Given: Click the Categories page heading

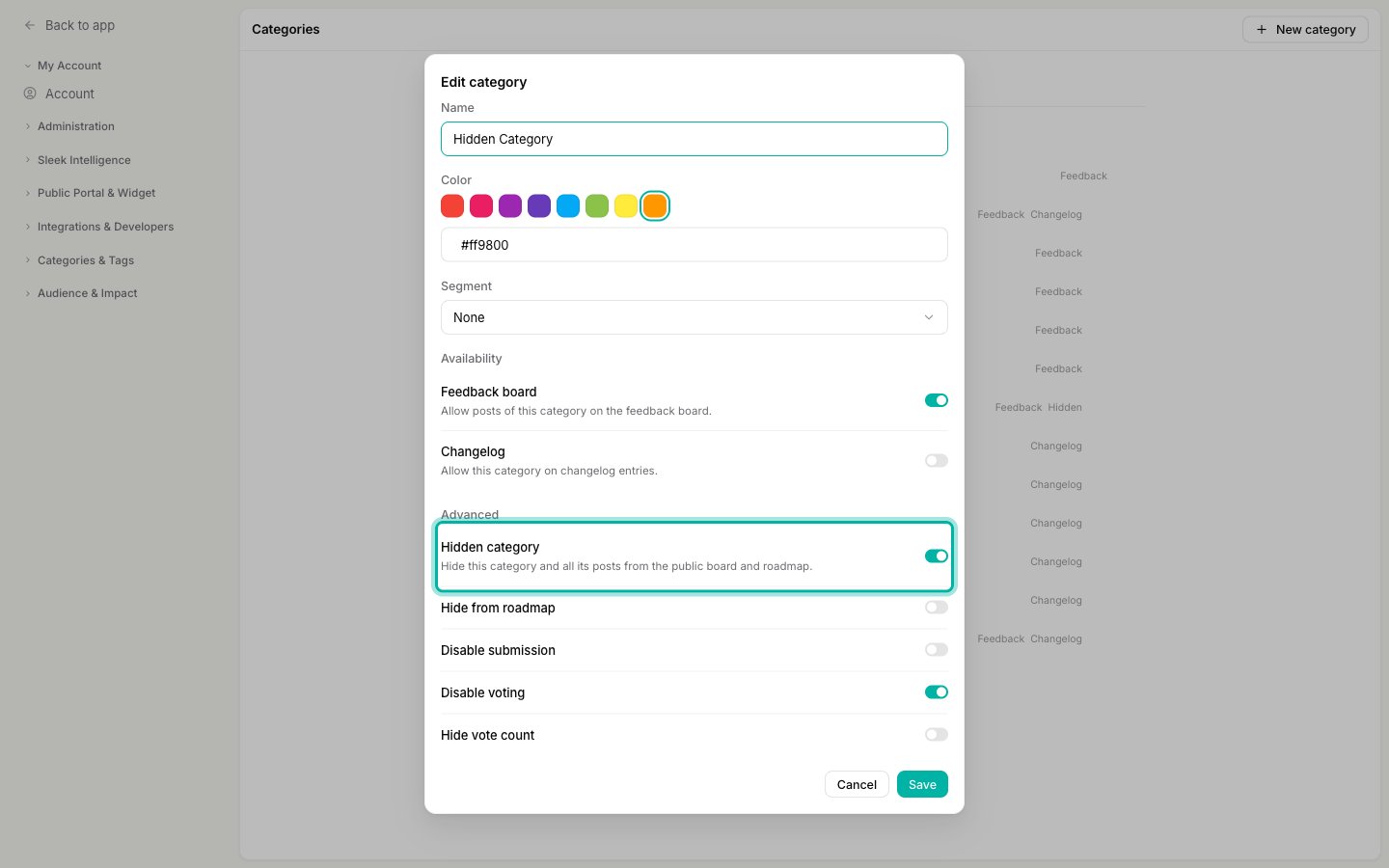Looking at the screenshot, I should coord(286,29).
